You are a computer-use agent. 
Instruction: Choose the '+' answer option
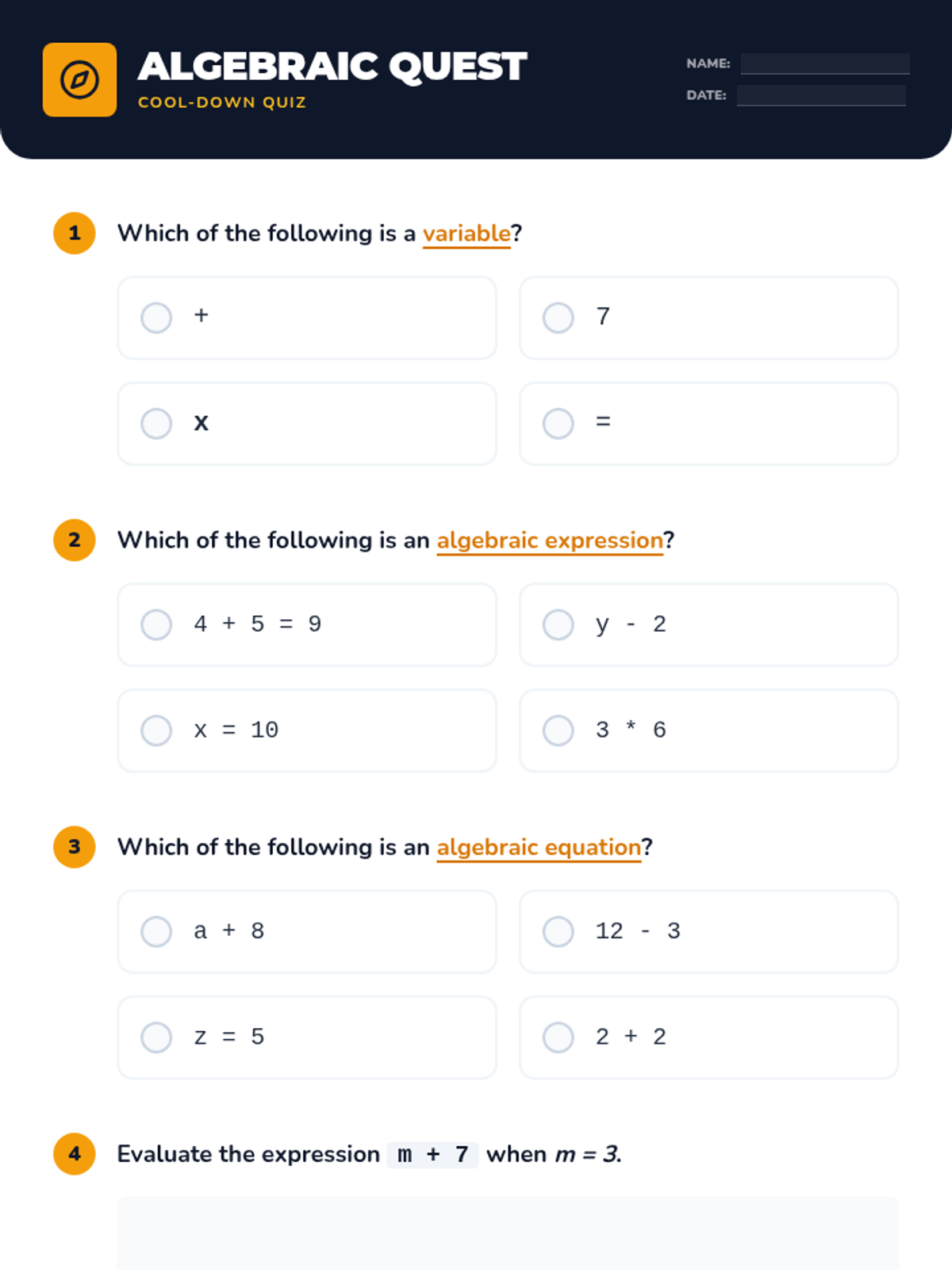pyautogui.click(x=156, y=317)
